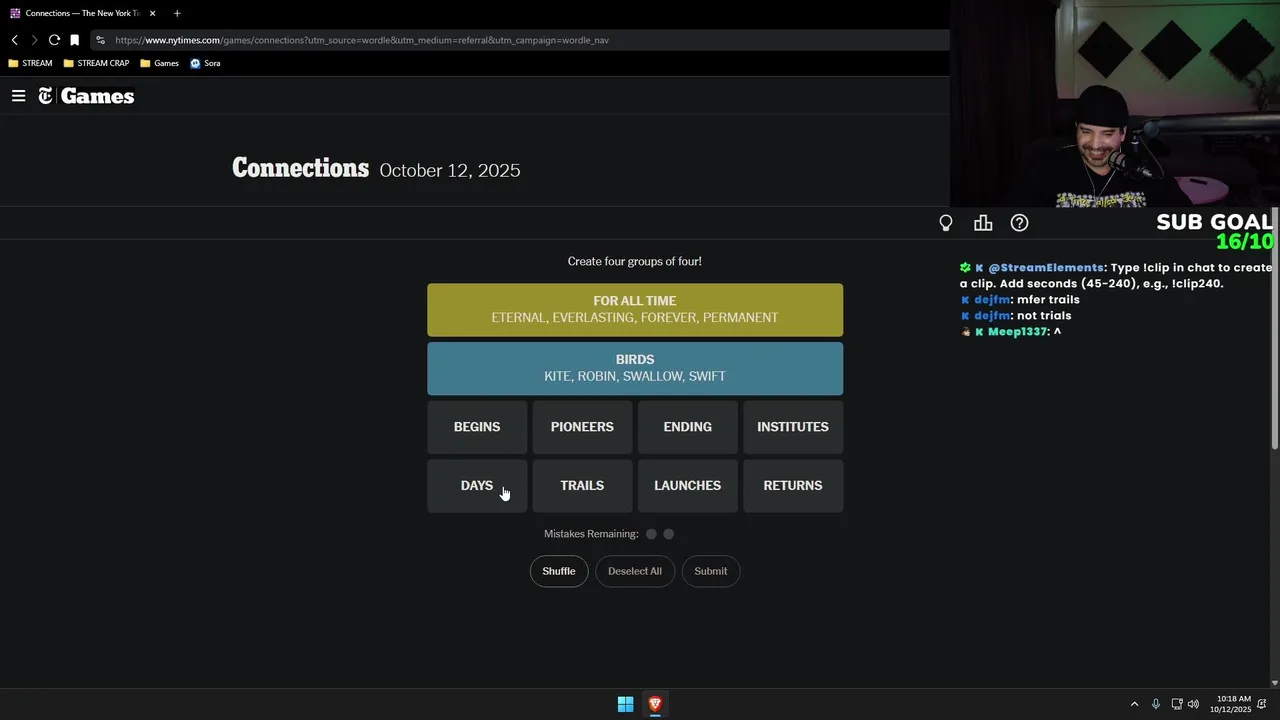Screen dimensions: 1280x720
Task: Open the hamburger navigation menu
Action: (x=18, y=96)
